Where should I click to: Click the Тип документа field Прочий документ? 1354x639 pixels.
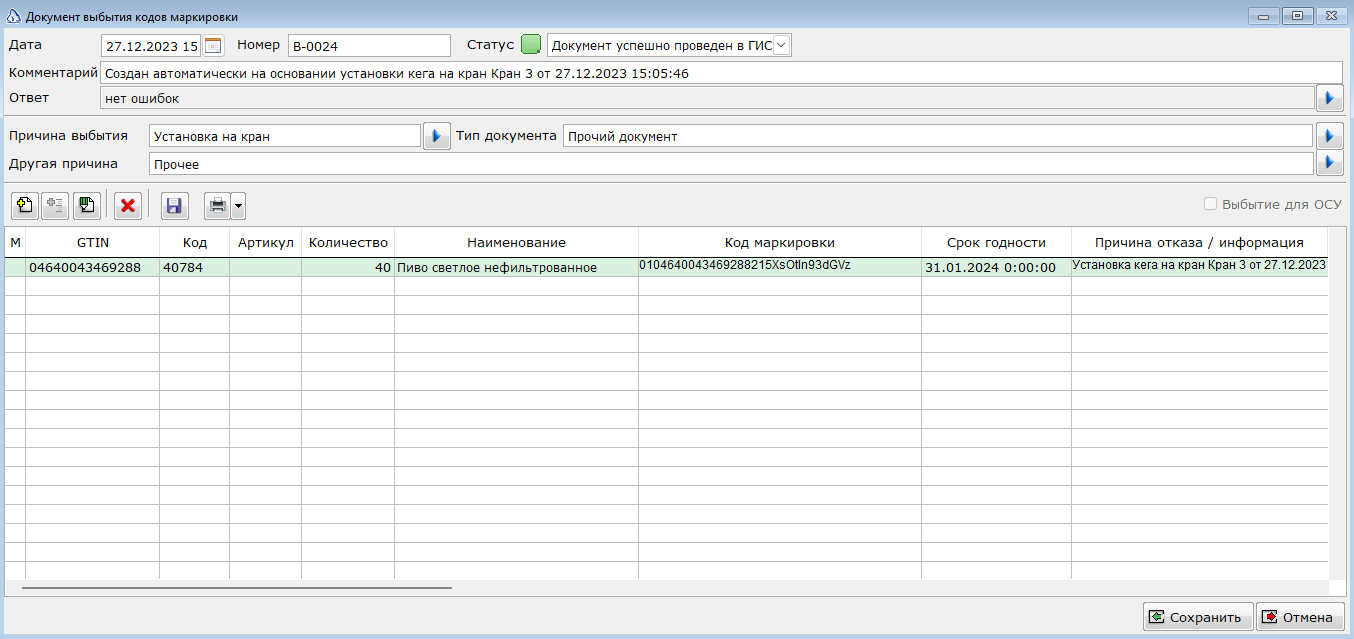(938, 136)
